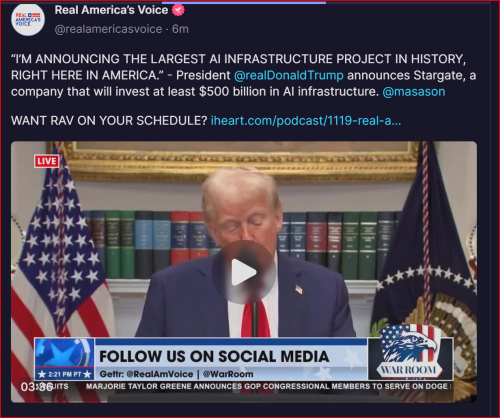Click the 6m post timestamp
This screenshot has width=500, height=418.
pos(180,29)
